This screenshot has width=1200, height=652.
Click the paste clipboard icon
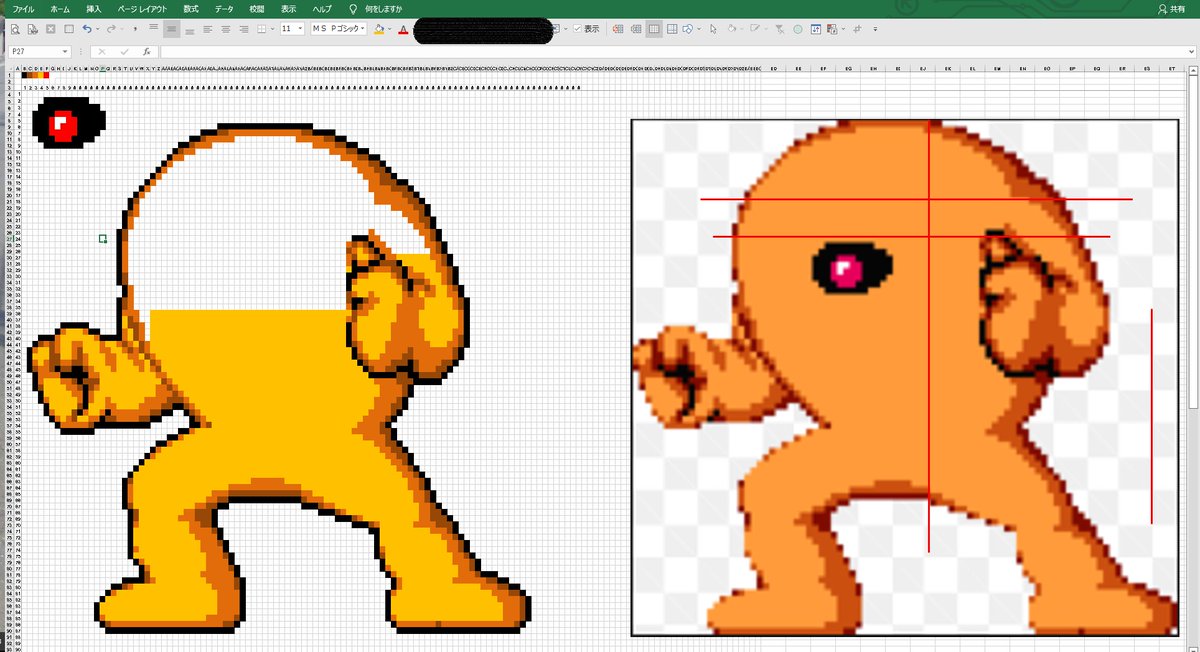[832, 29]
